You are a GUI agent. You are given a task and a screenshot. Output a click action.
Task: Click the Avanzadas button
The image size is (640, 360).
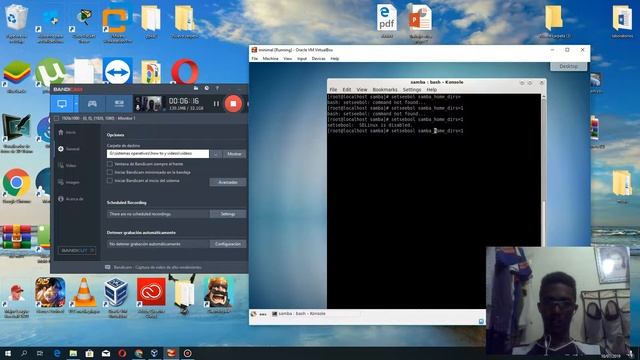(x=228, y=182)
